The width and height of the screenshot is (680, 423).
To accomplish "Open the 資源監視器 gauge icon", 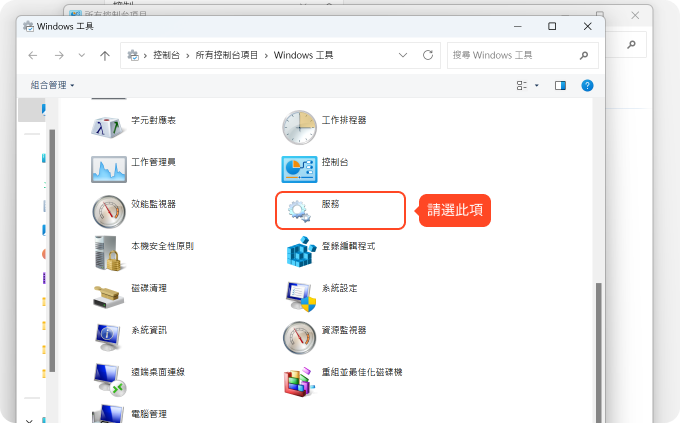I will [x=299, y=338].
